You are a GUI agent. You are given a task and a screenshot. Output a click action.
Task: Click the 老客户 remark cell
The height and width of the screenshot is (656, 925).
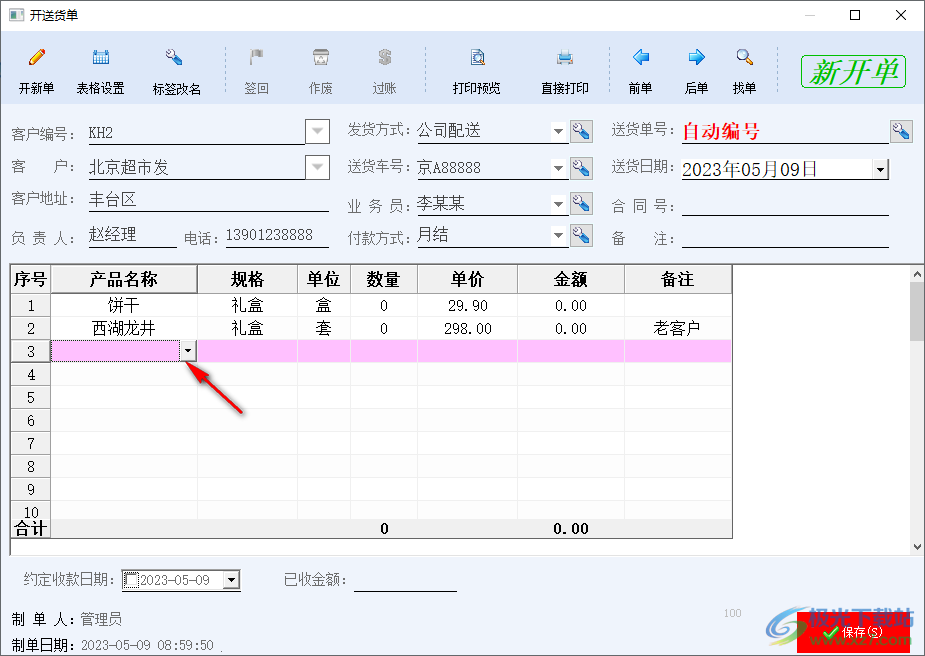tap(678, 329)
